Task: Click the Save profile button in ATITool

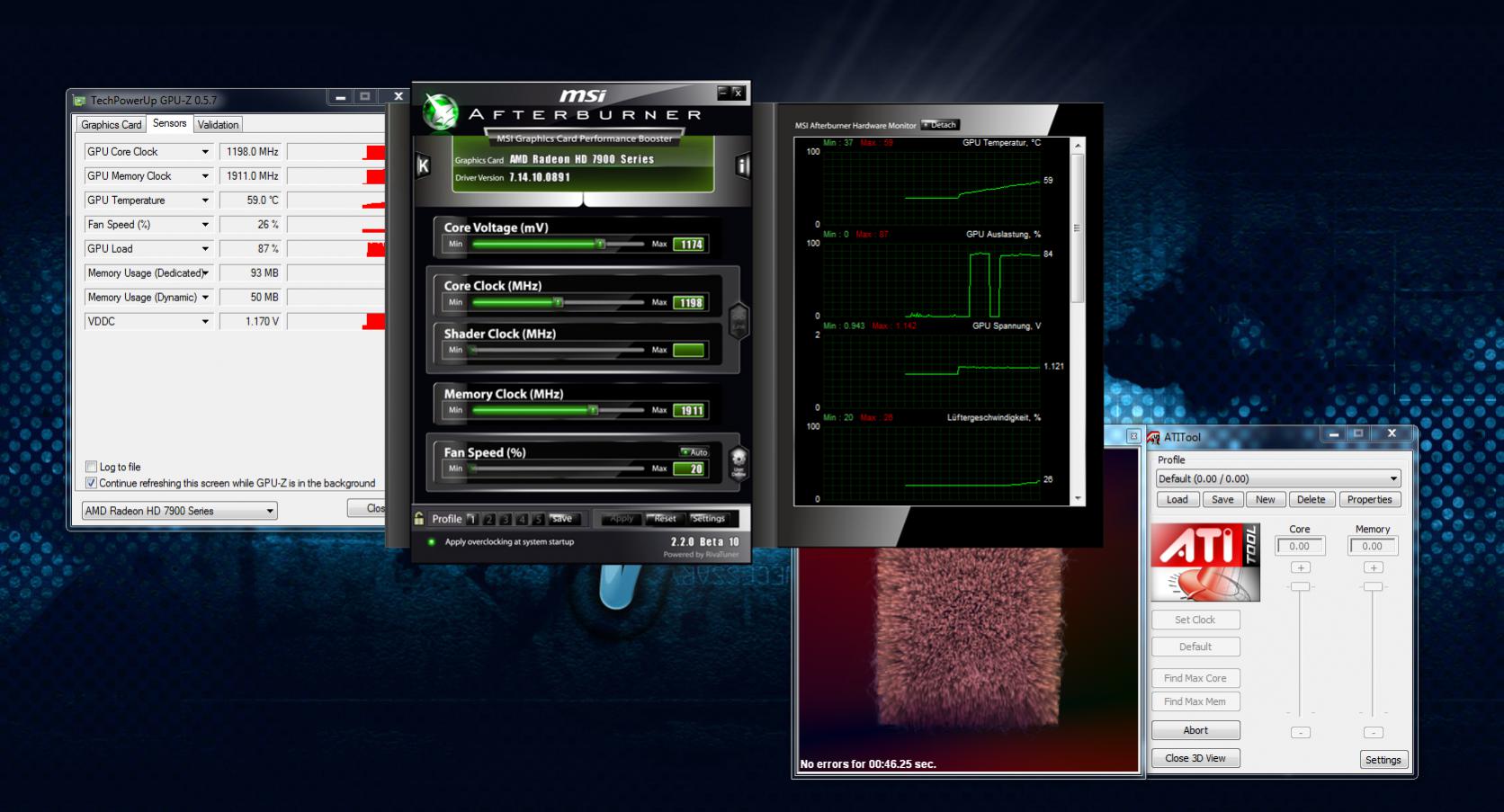Action: [1222, 500]
